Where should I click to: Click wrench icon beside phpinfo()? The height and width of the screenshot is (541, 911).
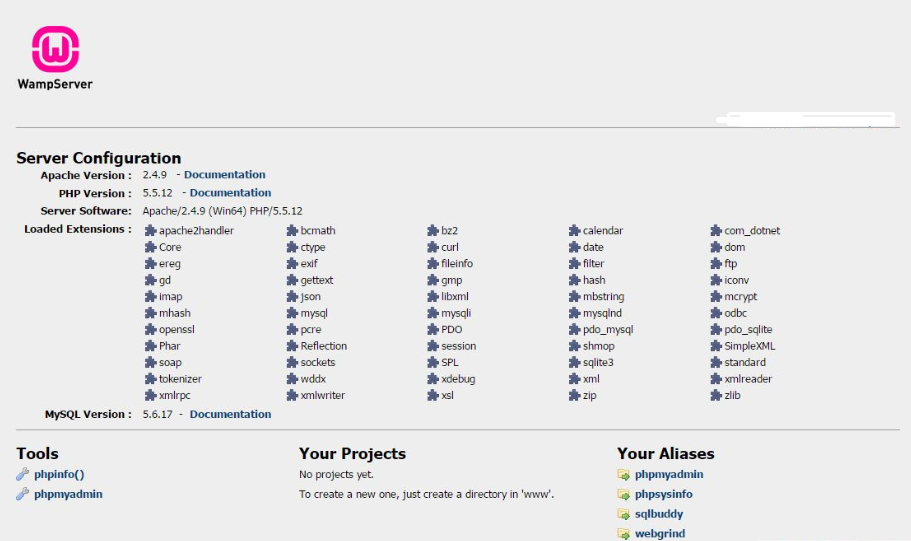(23, 474)
